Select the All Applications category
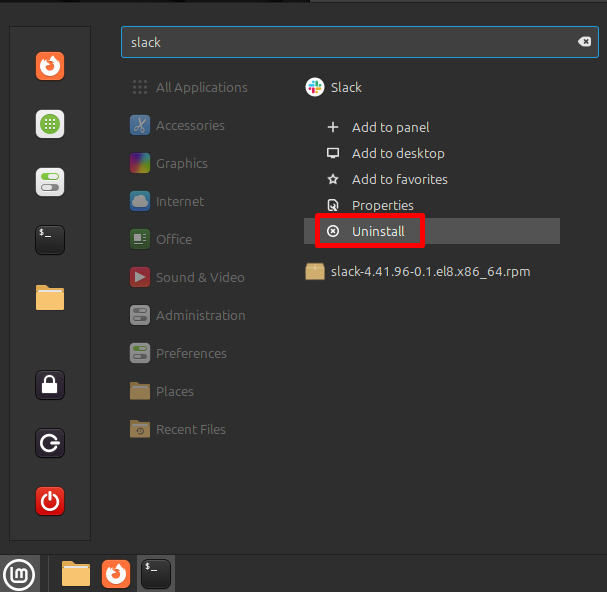 point(189,87)
